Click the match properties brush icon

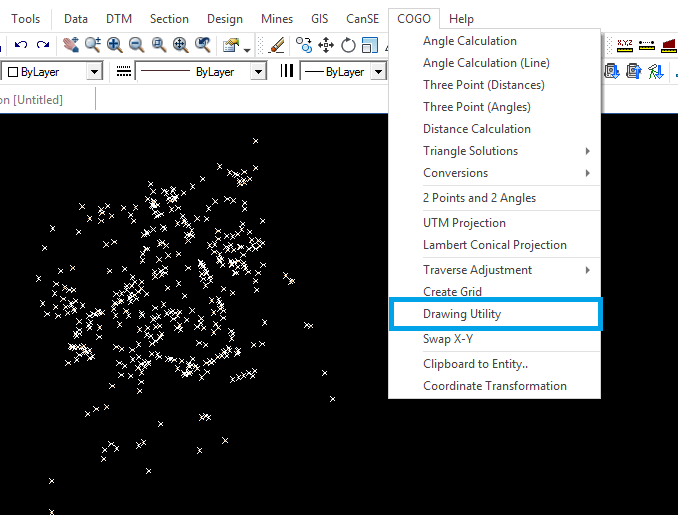[277, 45]
